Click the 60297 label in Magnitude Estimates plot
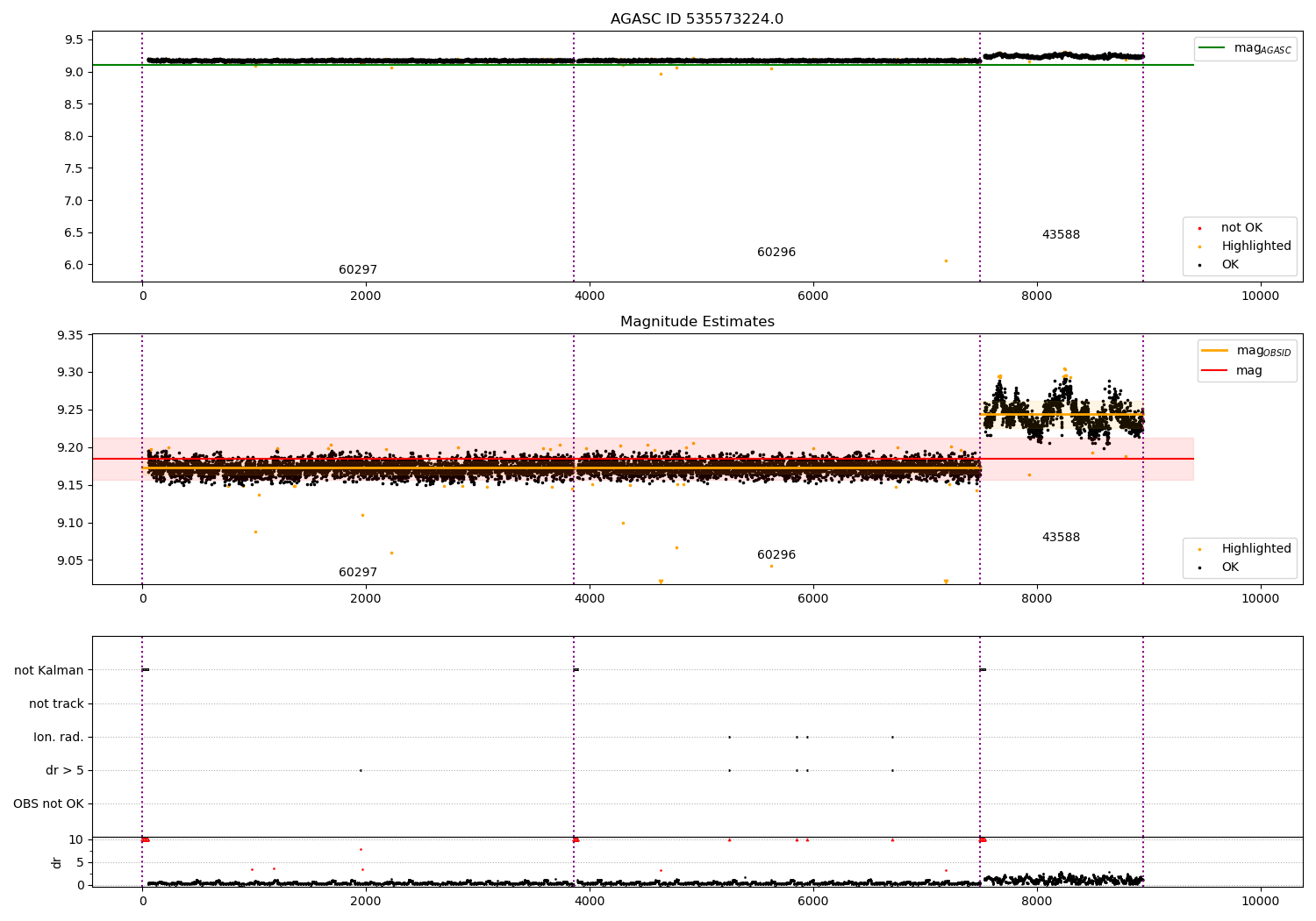The image size is (1316, 921). [358, 573]
